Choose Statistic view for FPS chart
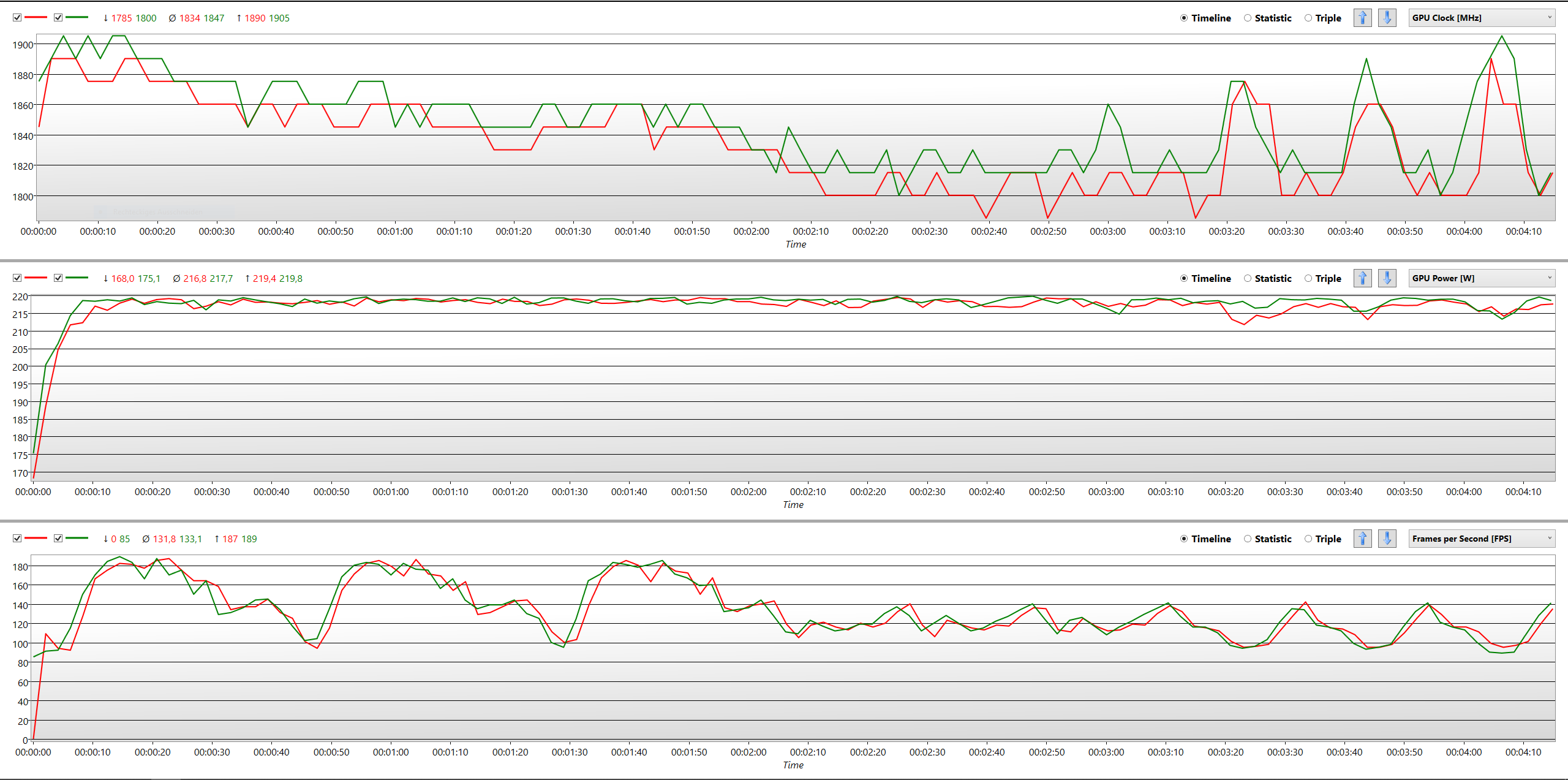 [x=1248, y=539]
